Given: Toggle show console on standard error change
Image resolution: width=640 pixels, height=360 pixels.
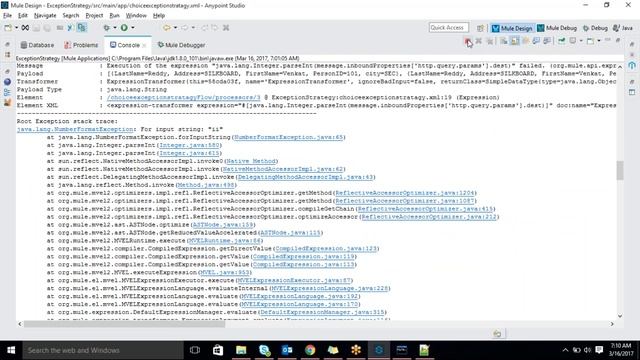Looking at the screenshot, I should point(547,41).
